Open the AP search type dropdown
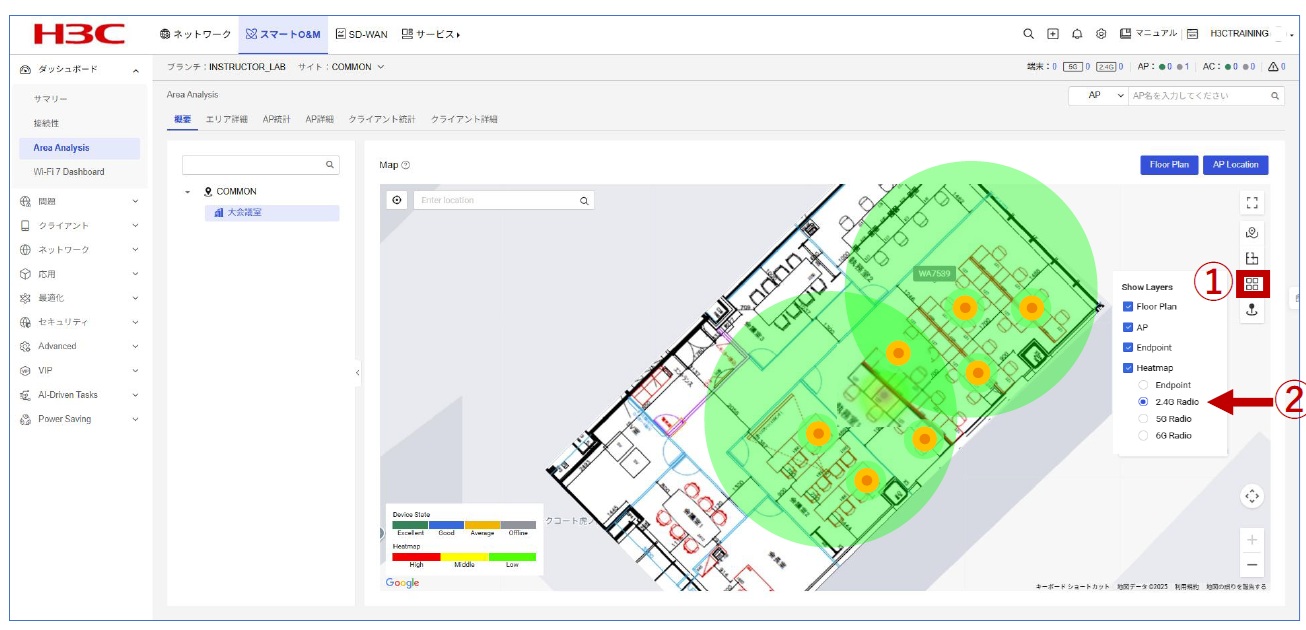Viewport: 1306px width, 630px height. [x=1098, y=96]
